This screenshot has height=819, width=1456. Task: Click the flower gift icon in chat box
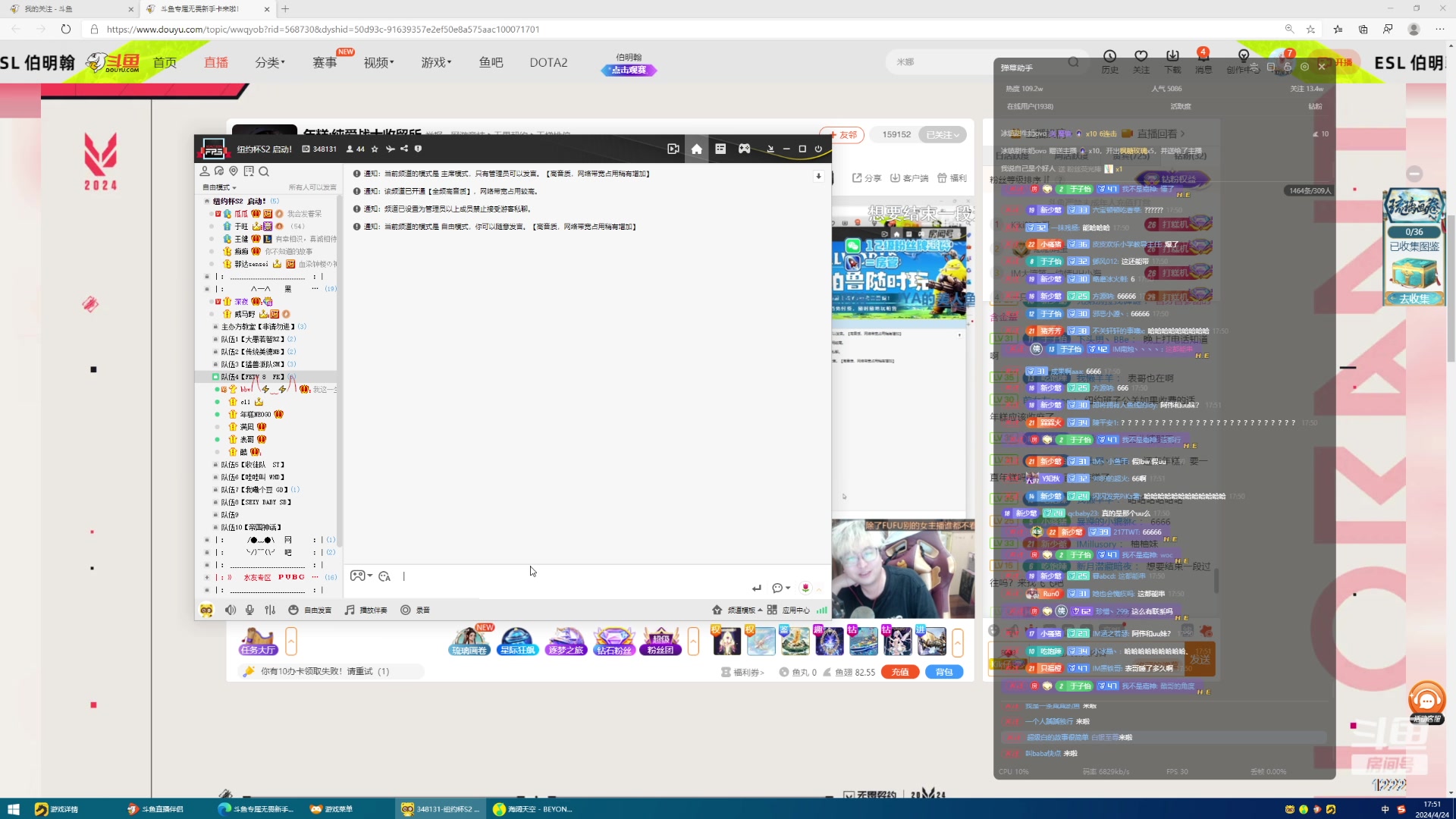[x=805, y=588]
